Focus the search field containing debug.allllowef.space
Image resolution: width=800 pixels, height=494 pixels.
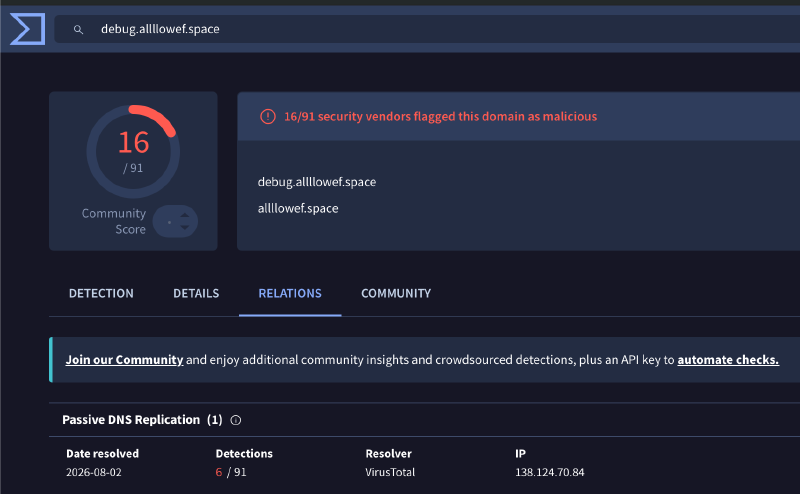[x=427, y=29]
